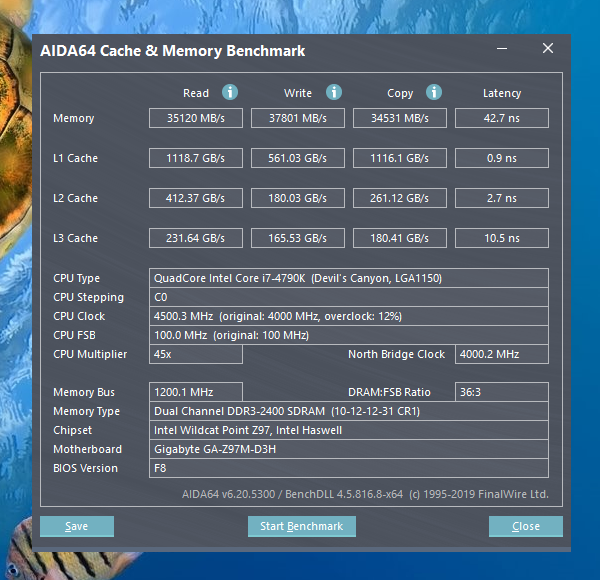Click the Memory Bus label
The width and height of the screenshot is (600, 580).
point(84,392)
